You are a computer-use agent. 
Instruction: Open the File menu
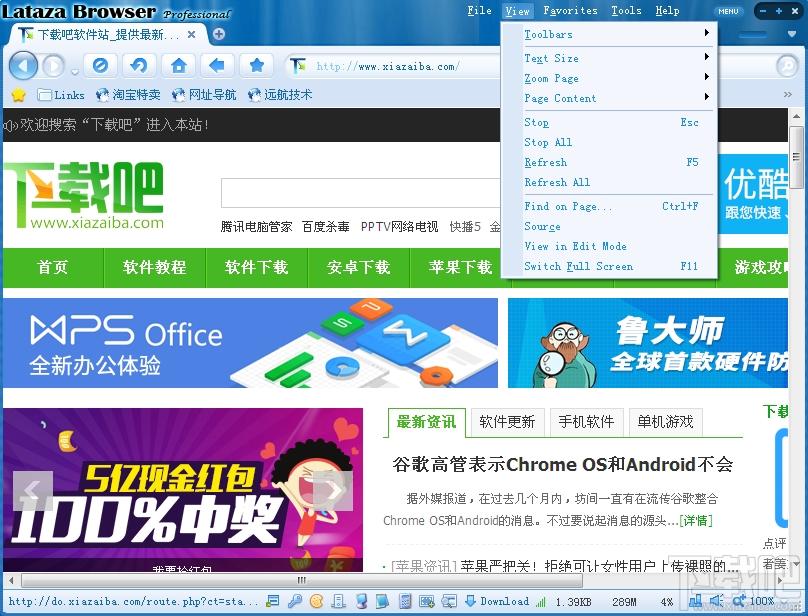pos(479,11)
